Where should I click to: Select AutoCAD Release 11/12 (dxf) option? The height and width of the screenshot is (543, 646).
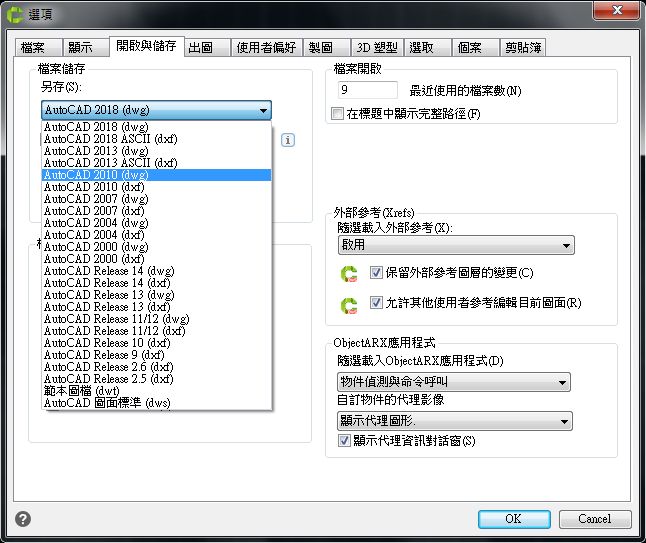click(157, 330)
